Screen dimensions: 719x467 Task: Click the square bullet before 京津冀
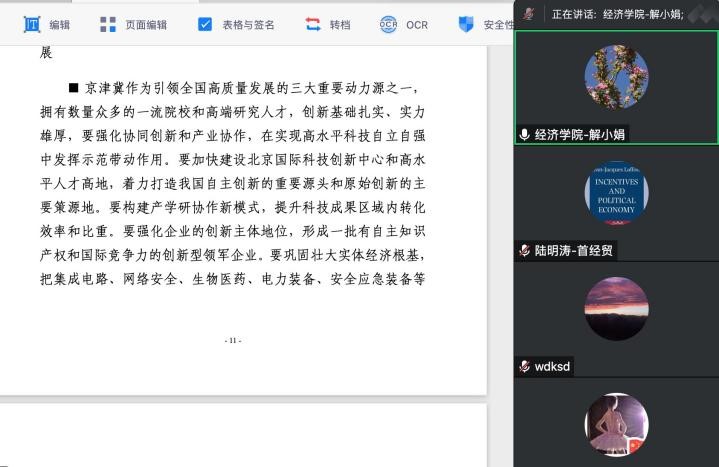point(73,87)
